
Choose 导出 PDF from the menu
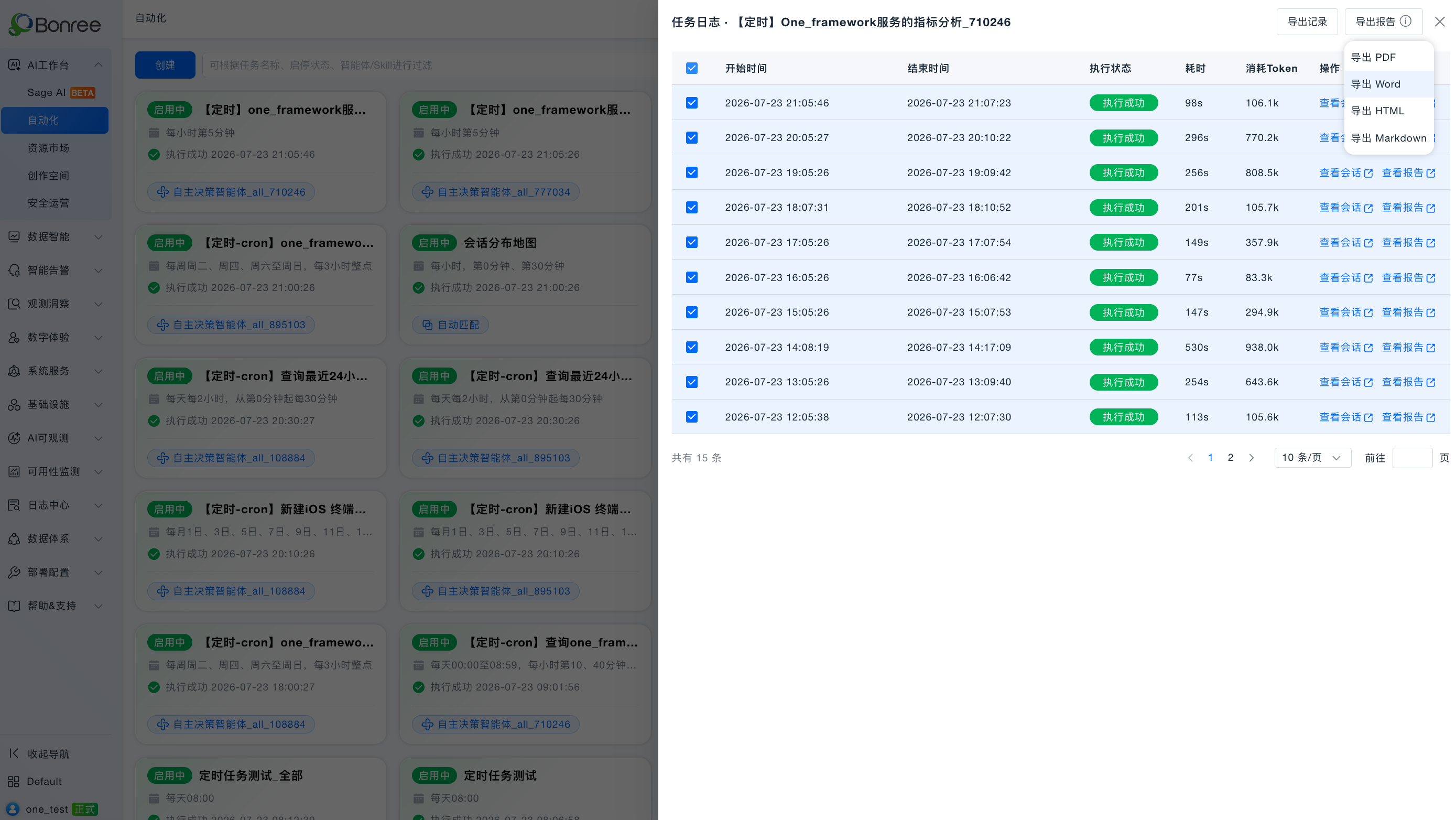point(1389,57)
